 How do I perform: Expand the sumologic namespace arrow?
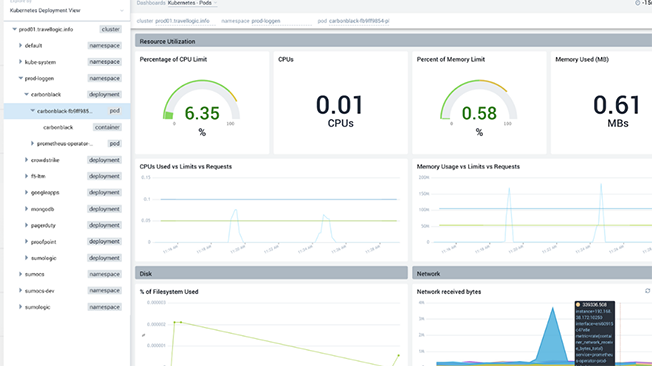pos(20,307)
